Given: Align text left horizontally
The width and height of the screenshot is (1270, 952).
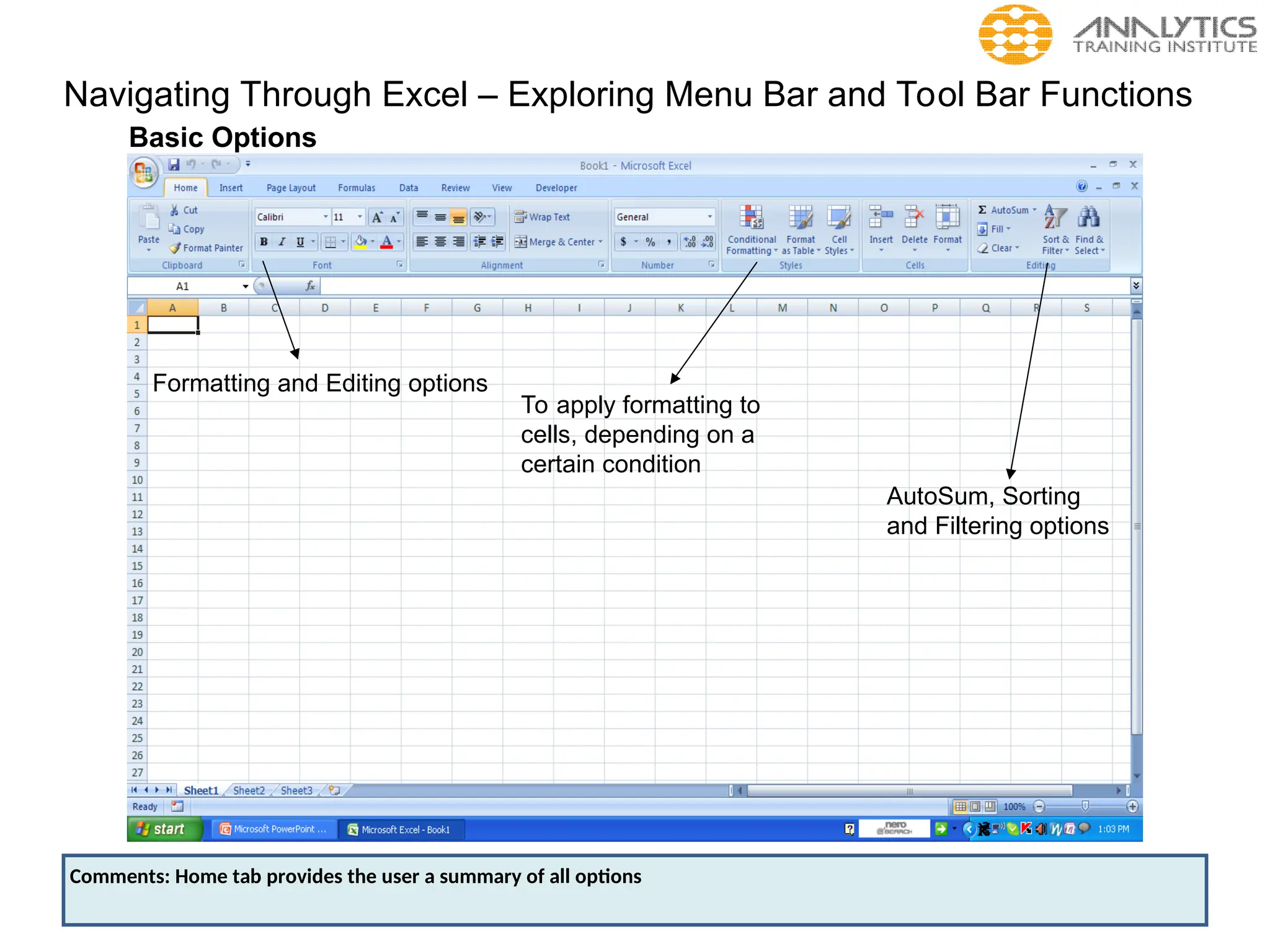Looking at the screenshot, I should (x=422, y=242).
